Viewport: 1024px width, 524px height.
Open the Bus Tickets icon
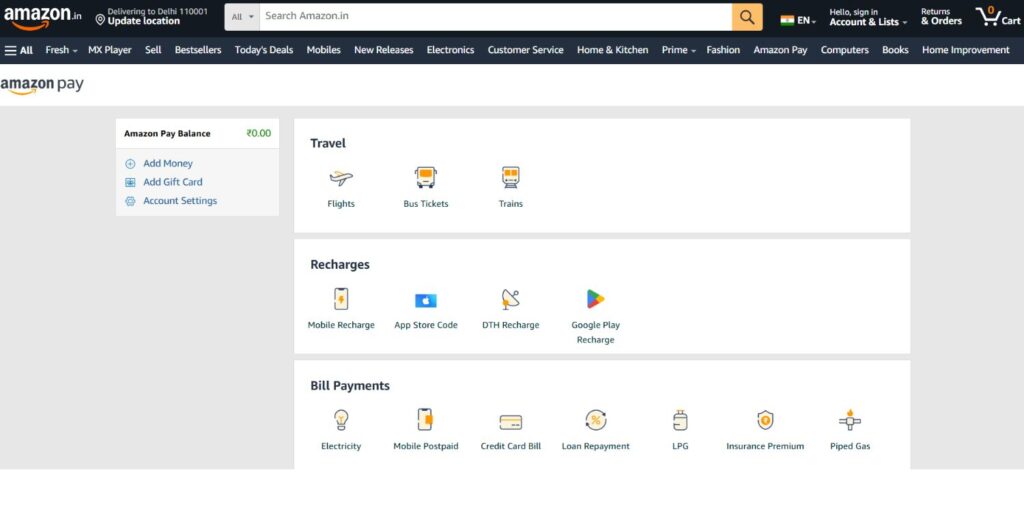point(426,177)
